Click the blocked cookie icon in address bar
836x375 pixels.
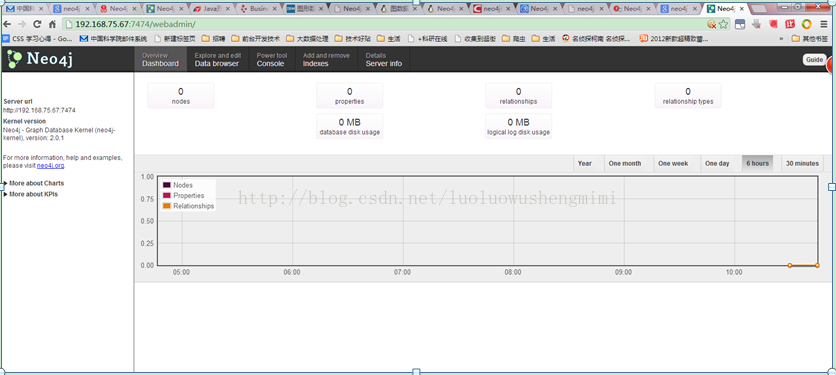[x=711, y=24]
